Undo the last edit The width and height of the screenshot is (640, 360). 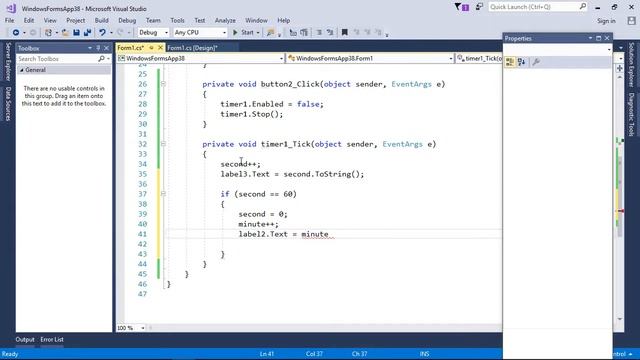tap(102, 33)
